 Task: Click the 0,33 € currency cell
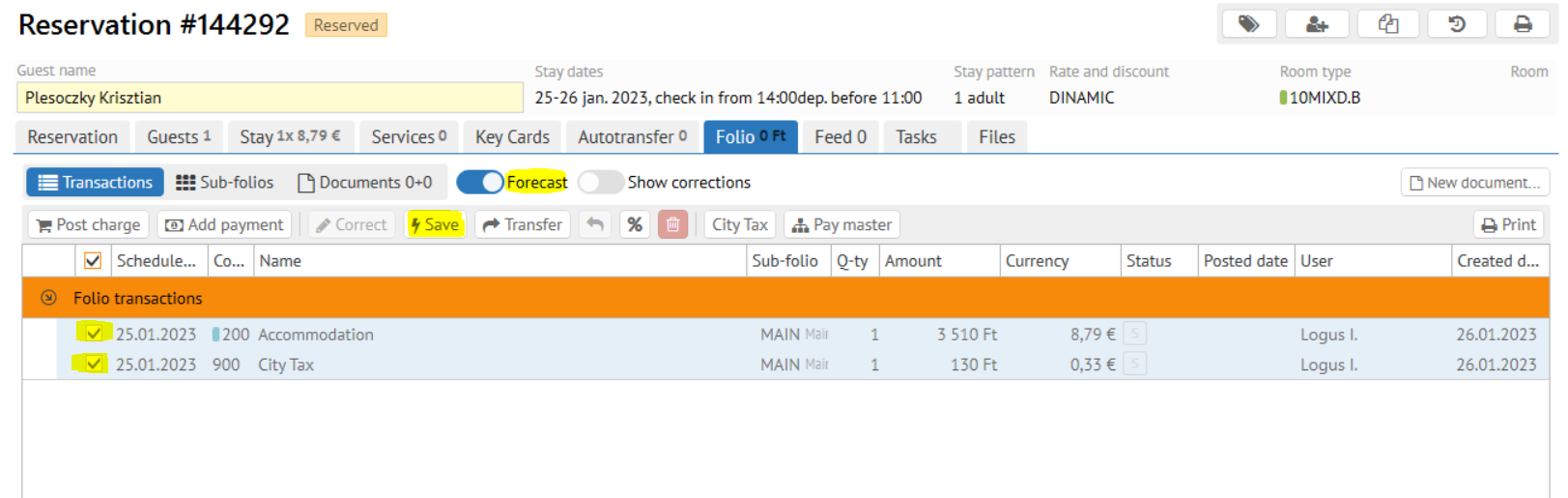pos(1093,365)
